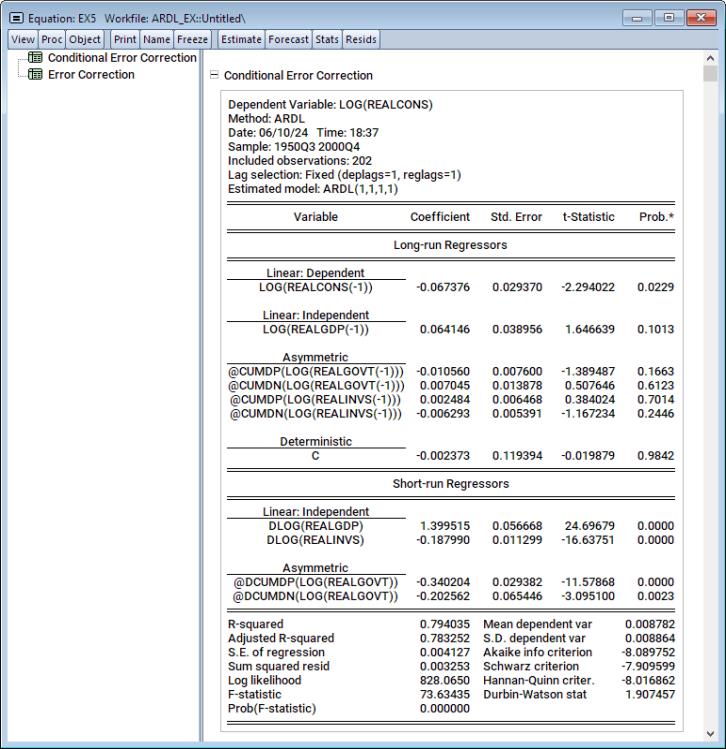Viewport: 726px width, 749px height.
Task: Click the scroll up arrow
Action: pyautogui.click(x=710, y=59)
